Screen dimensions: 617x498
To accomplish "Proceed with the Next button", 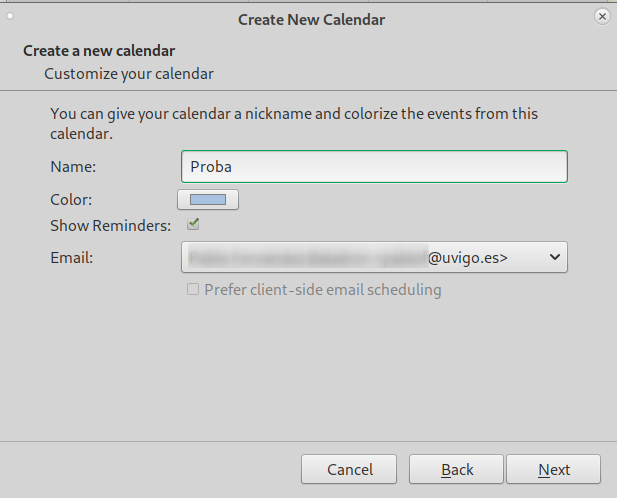I will point(554,469).
